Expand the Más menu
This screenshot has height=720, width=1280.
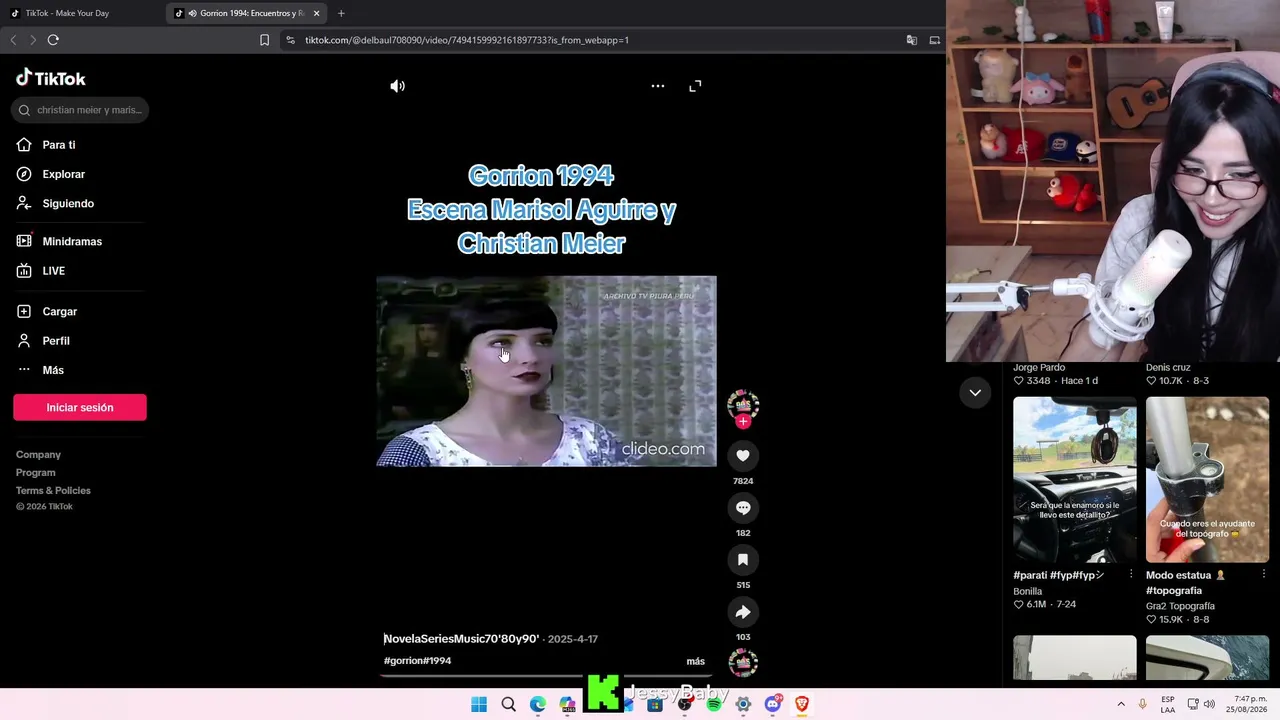53,370
